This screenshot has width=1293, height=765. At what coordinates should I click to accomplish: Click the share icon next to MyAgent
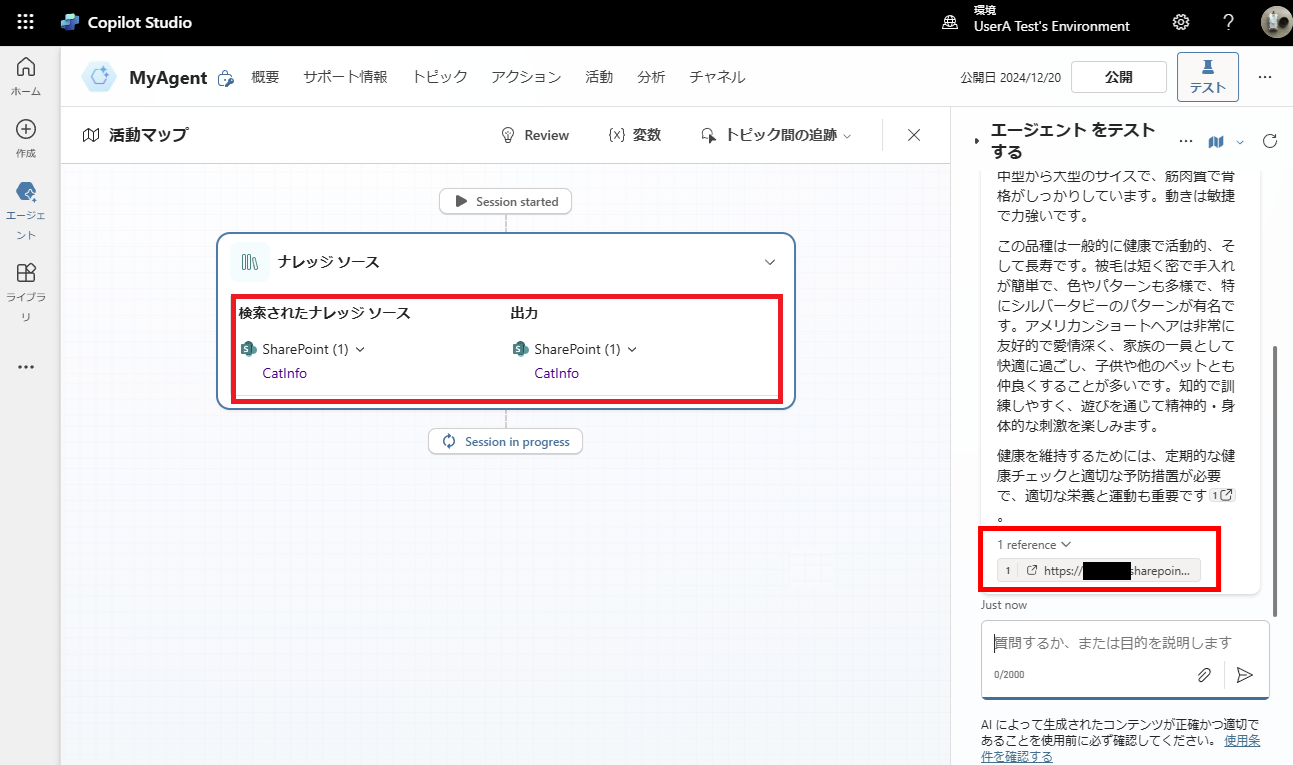coord(225,77)
